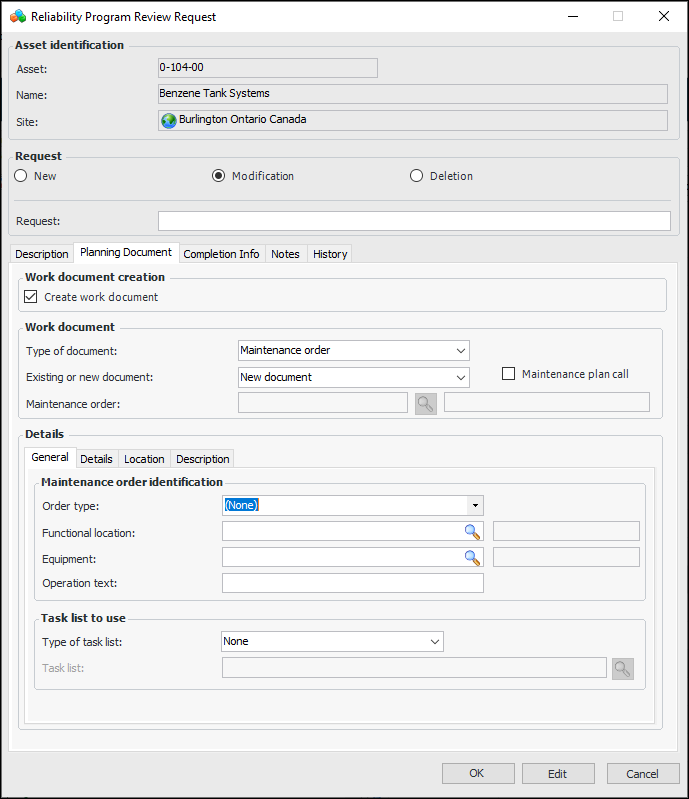The height and width of the screenshot is (799, 689).
Task: Open the History tab
Action: (330, 254)
